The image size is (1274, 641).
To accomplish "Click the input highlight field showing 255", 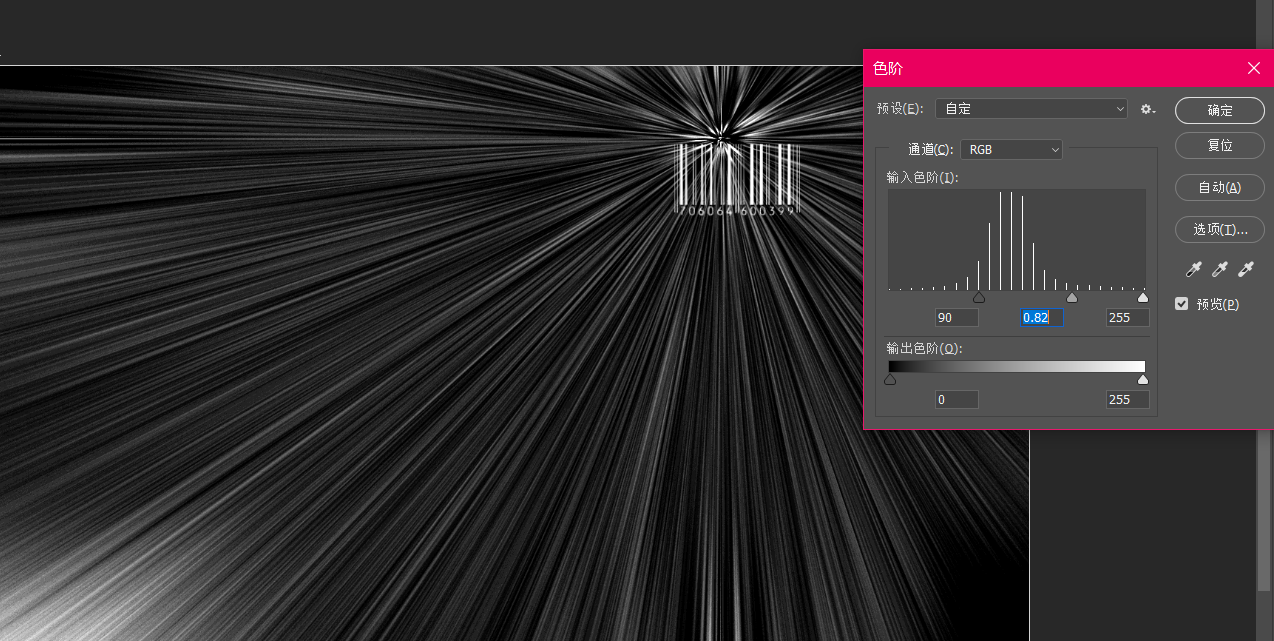I will coord(1127,318).
